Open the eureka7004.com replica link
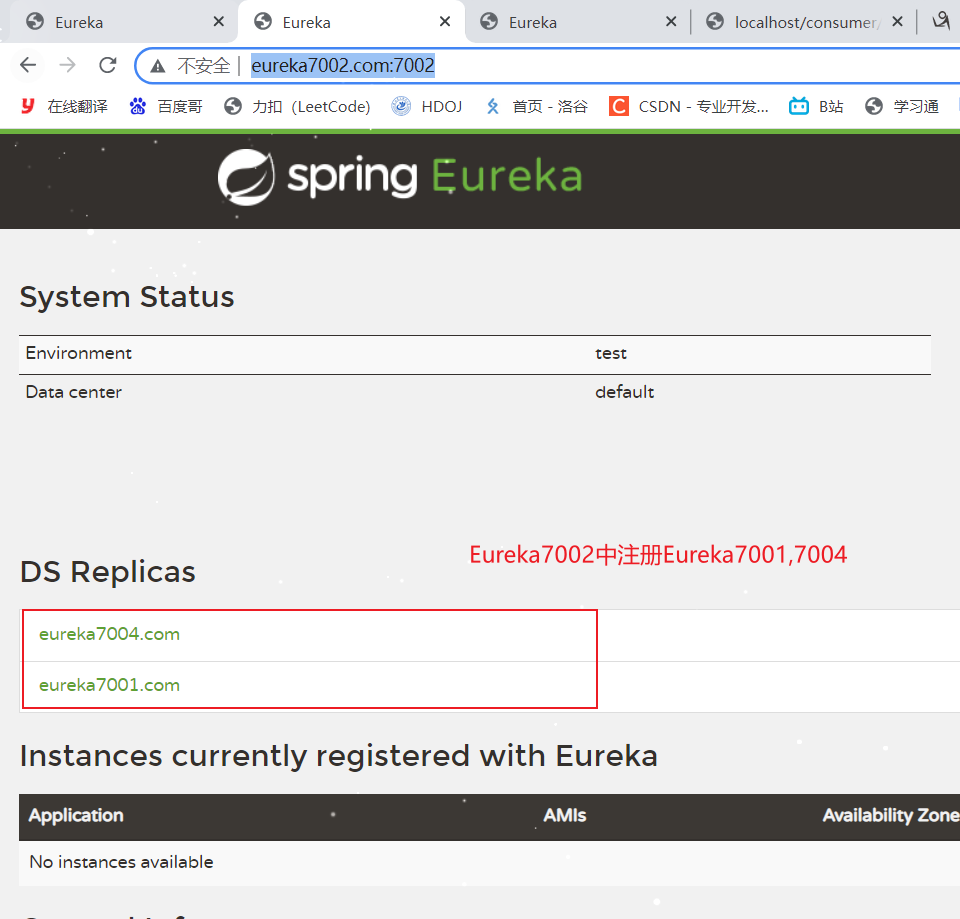Image resolution: width=960 pixels, height=919 pixels. coord(108,633)
